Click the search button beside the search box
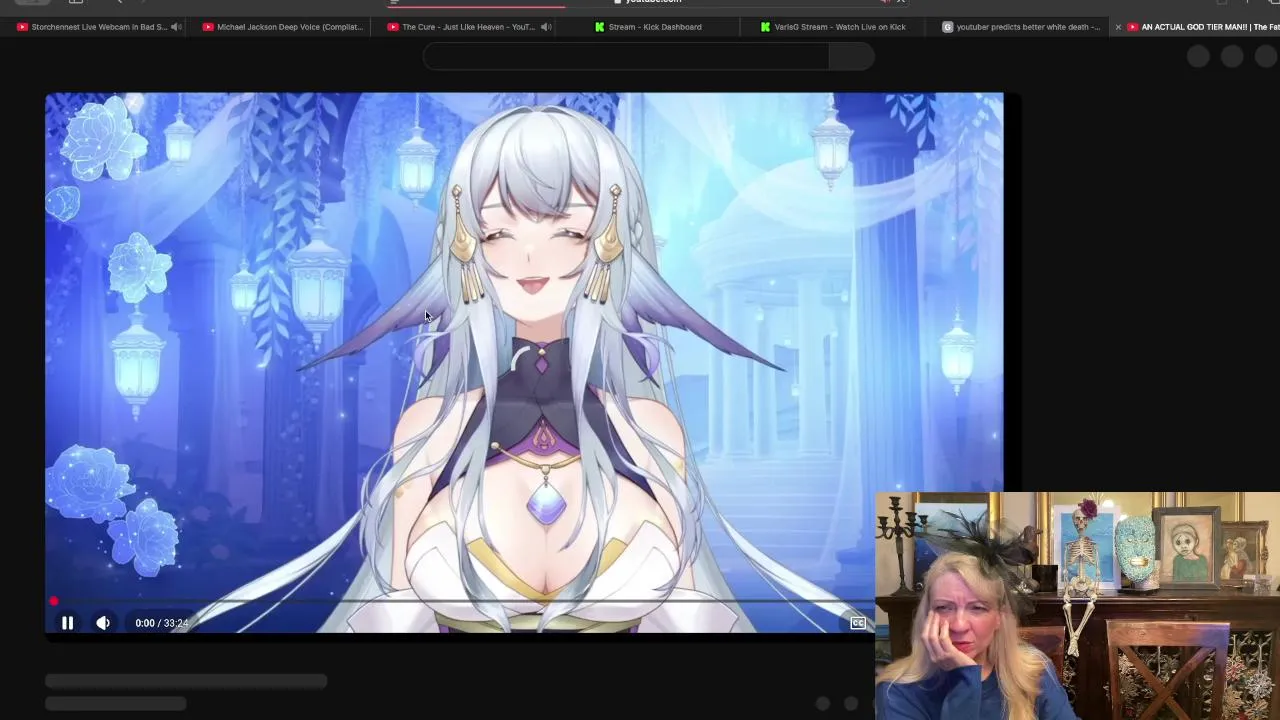This screenshot has height=720, width=1280. pos(852,57)
